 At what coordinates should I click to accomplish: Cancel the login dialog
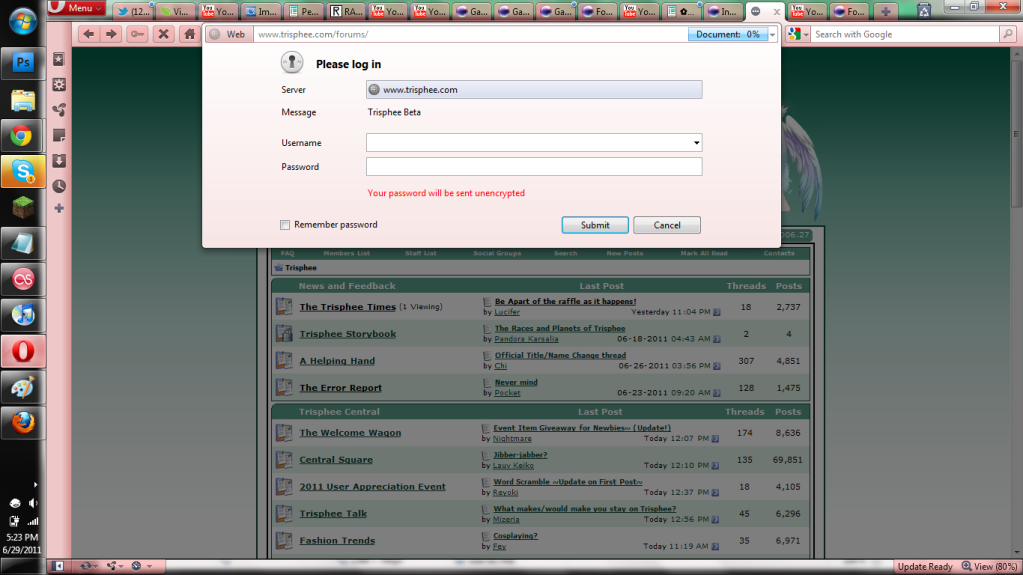coord(667,225)
